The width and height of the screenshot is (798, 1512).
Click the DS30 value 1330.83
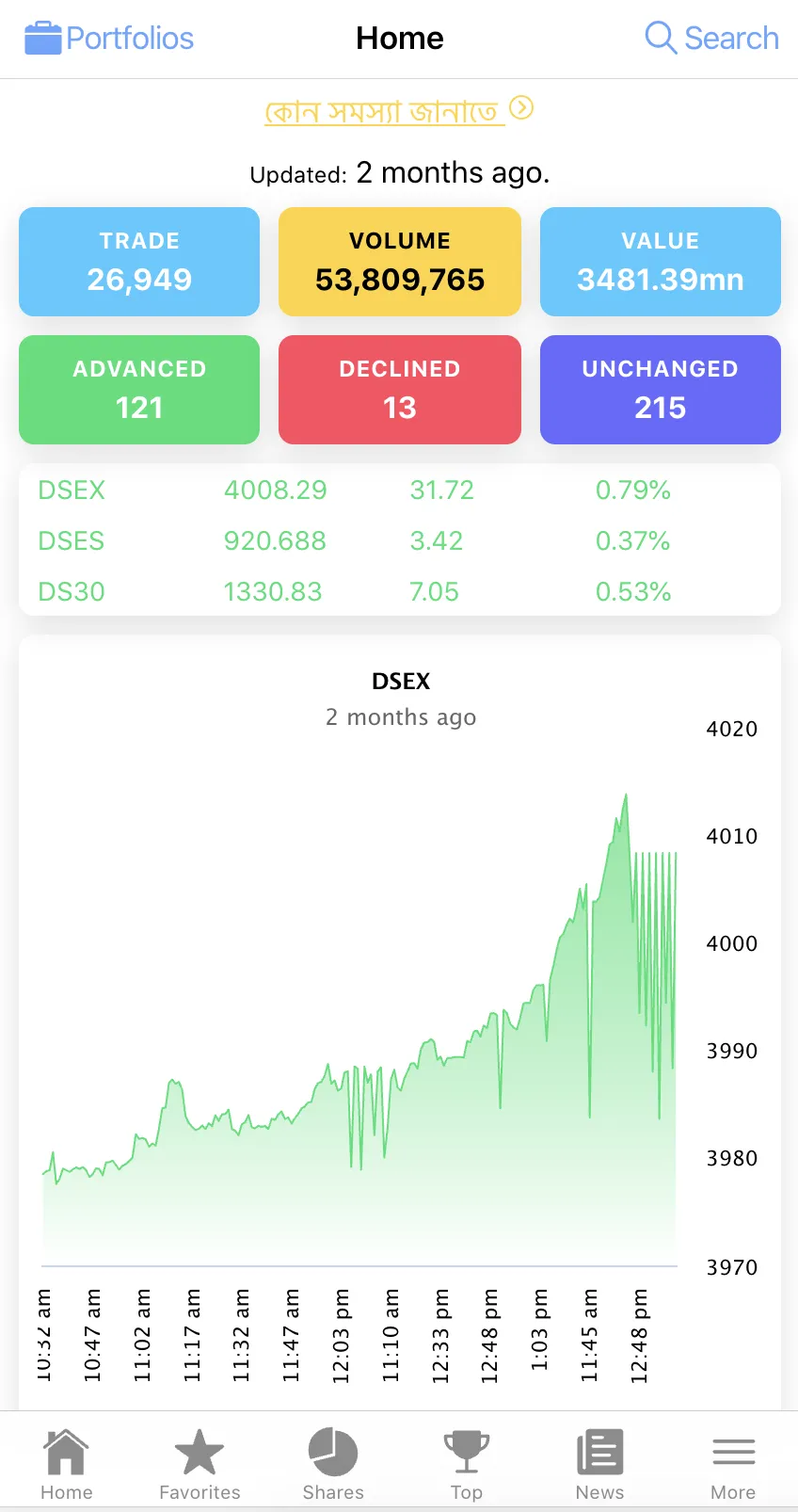[x=273, y=592]
